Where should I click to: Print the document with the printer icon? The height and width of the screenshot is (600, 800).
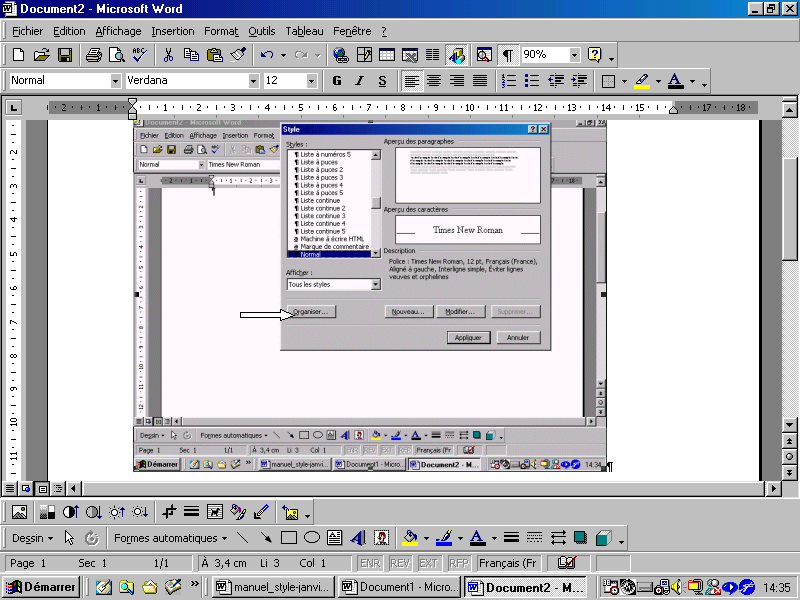click(x=94, y=55)
